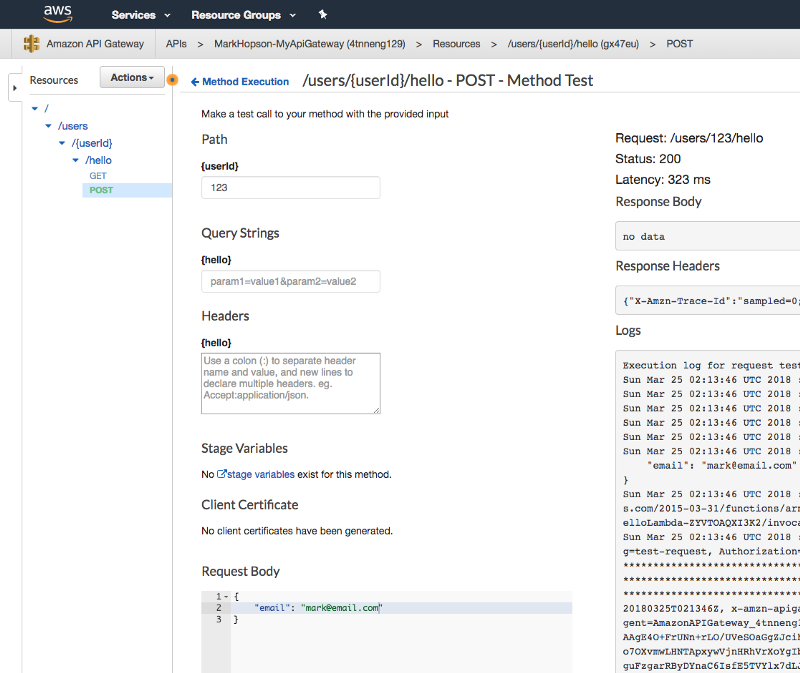Collapse the /{userId} tree node
The image size is (800, 673).
point(62,143)
